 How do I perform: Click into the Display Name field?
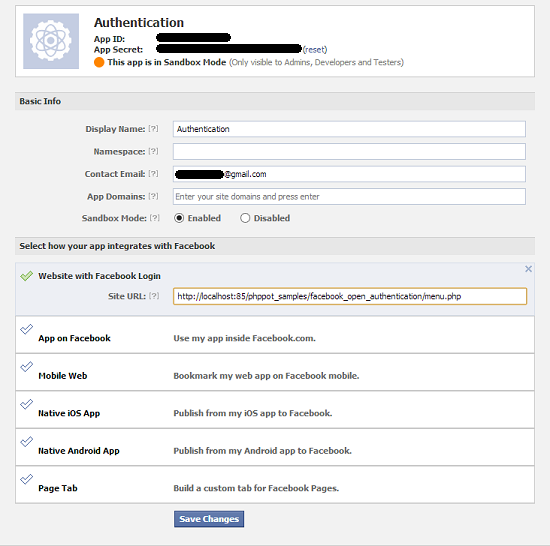349,129
